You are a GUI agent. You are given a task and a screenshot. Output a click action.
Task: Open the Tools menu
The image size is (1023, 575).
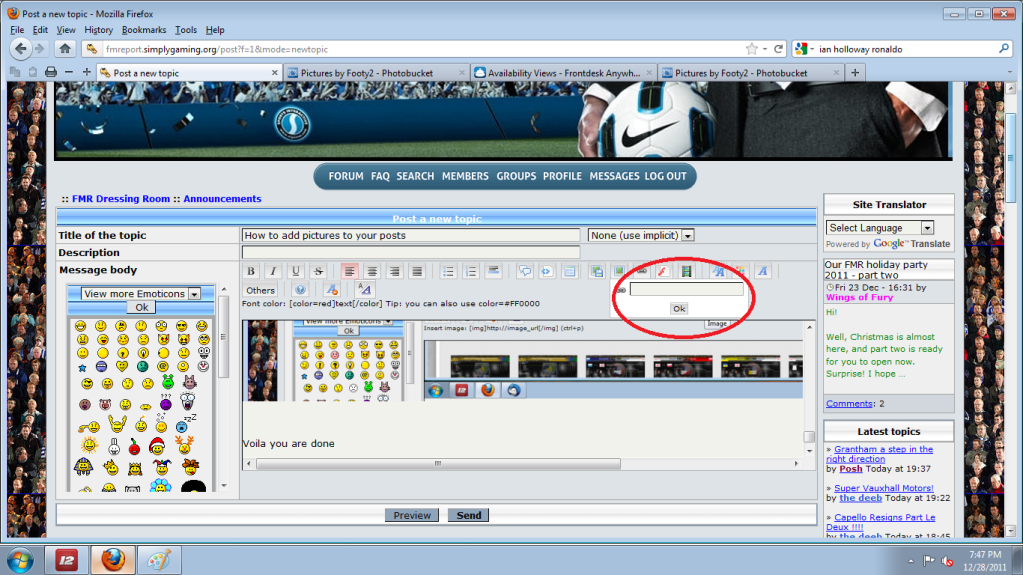point(185,30)
